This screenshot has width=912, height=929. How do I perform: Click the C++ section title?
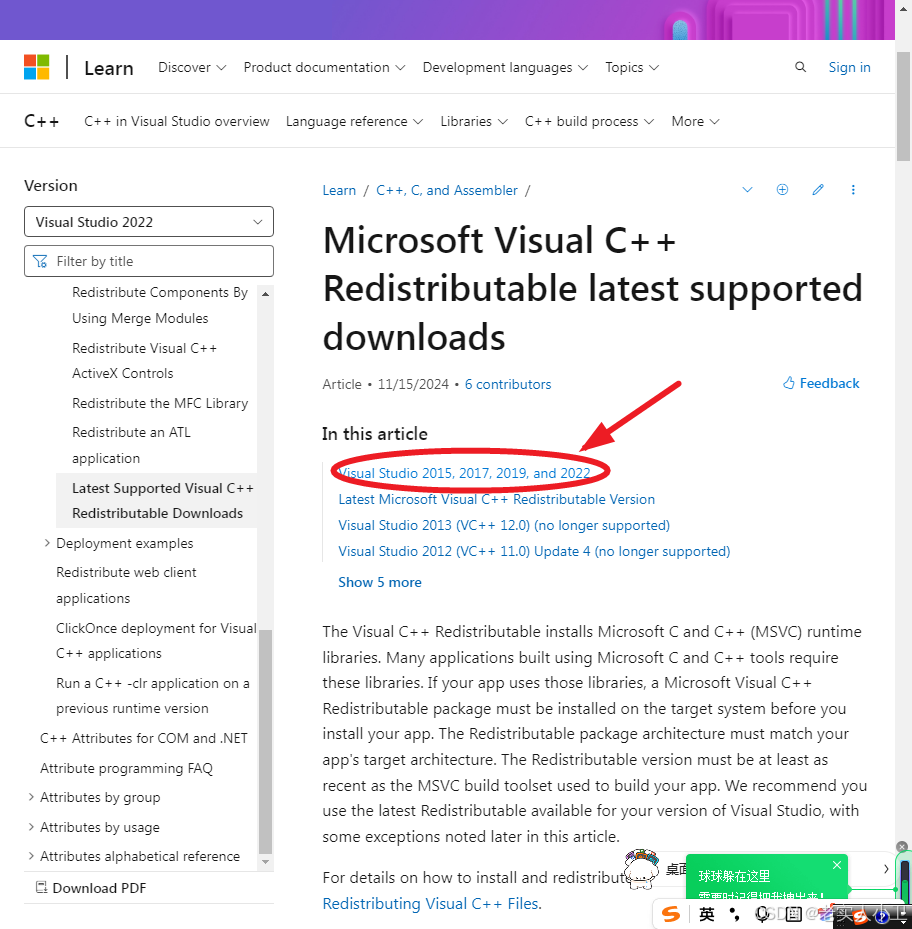click(x=41, y=121)
